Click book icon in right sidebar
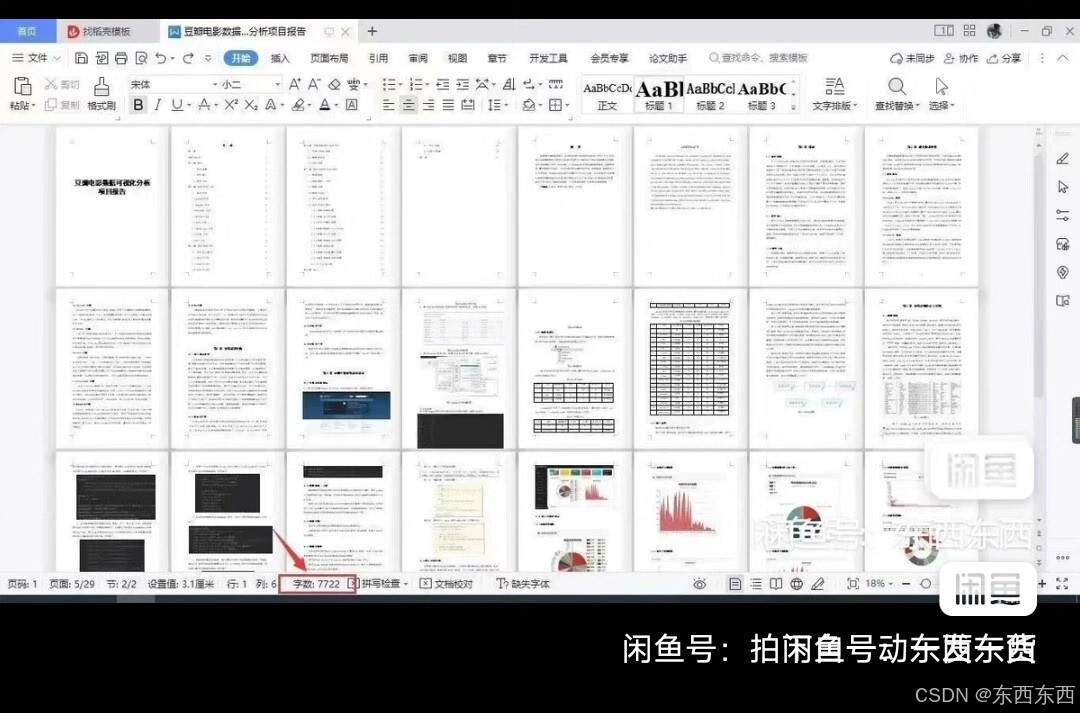Screen dimensions: 1080x713 (x=1063, y=301)
